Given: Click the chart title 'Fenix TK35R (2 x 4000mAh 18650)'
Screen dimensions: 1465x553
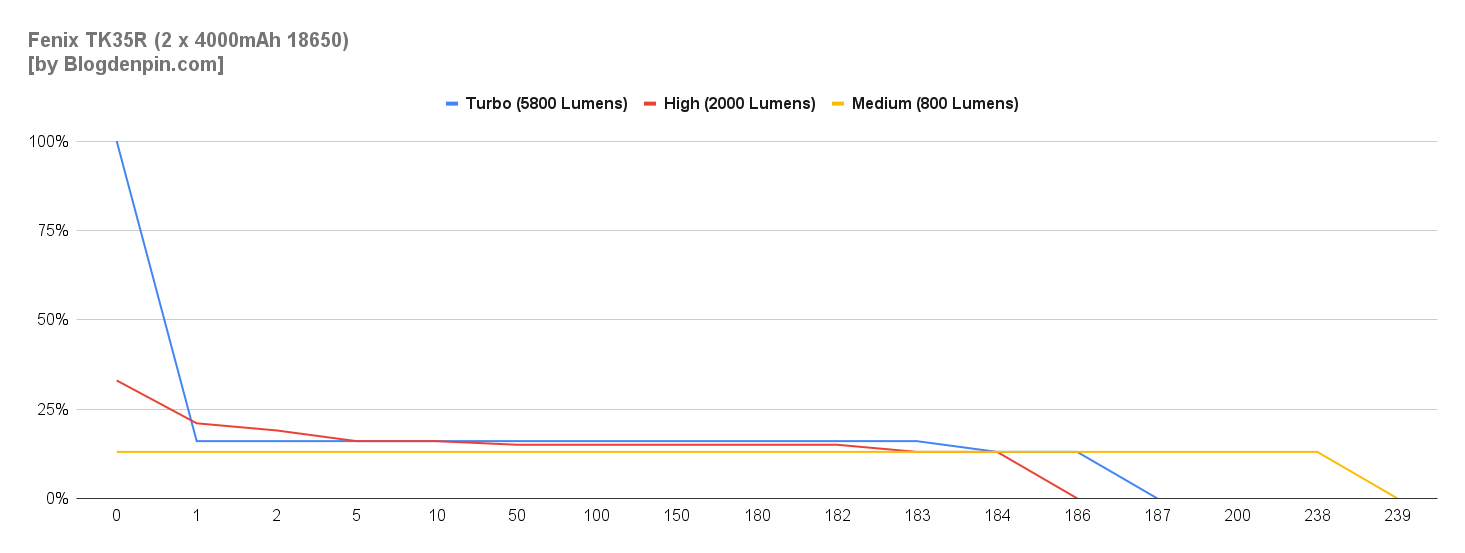Looking at the screenshot, I should pyautogui.click(x=188, y=41).
